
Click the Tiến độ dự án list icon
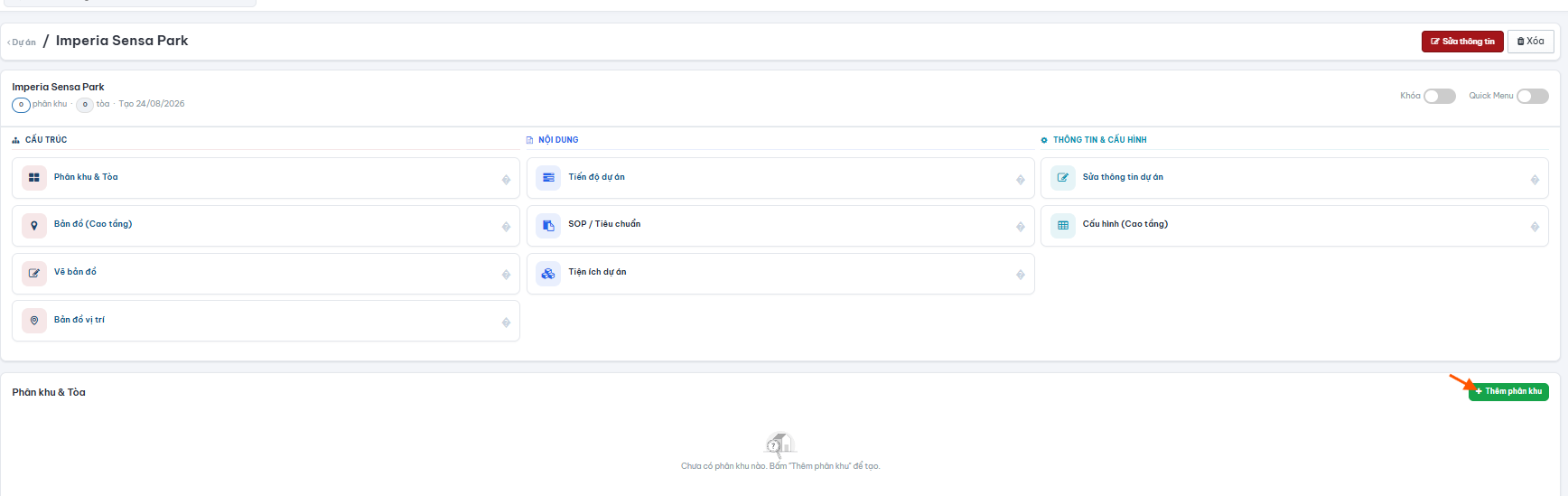click(548, 178)
